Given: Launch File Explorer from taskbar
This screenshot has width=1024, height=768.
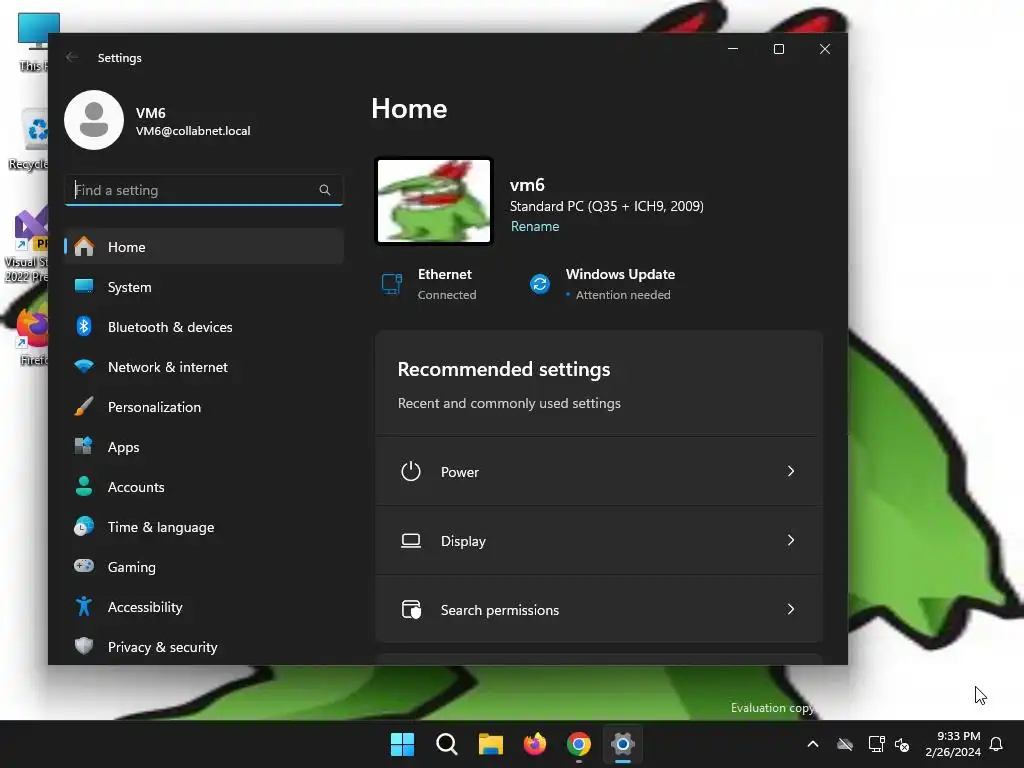Looking at the screenshot, I should [490, 744].
